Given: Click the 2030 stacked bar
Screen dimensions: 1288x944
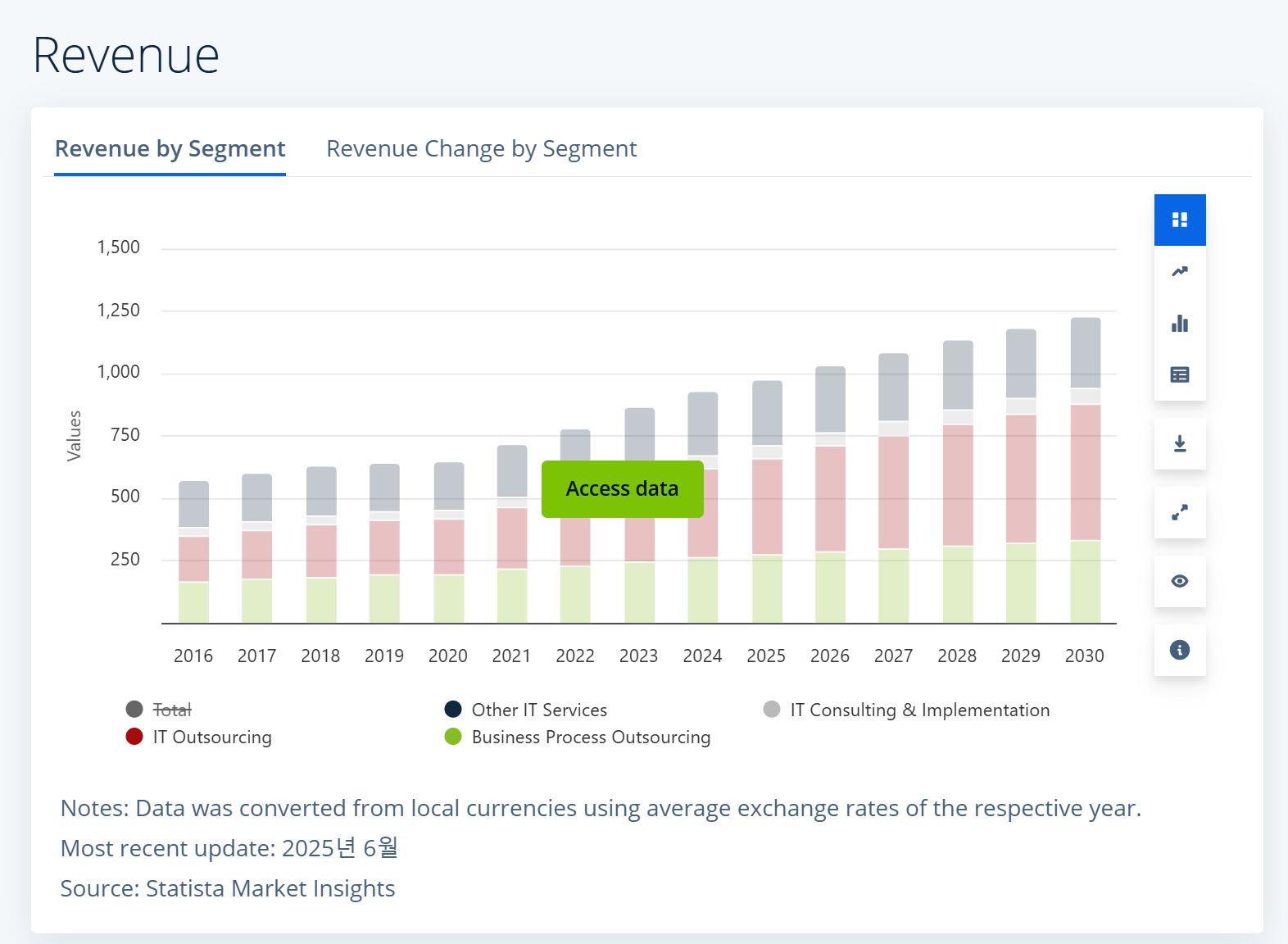Looking at the screenshot, I should (x=1085, y=470).
